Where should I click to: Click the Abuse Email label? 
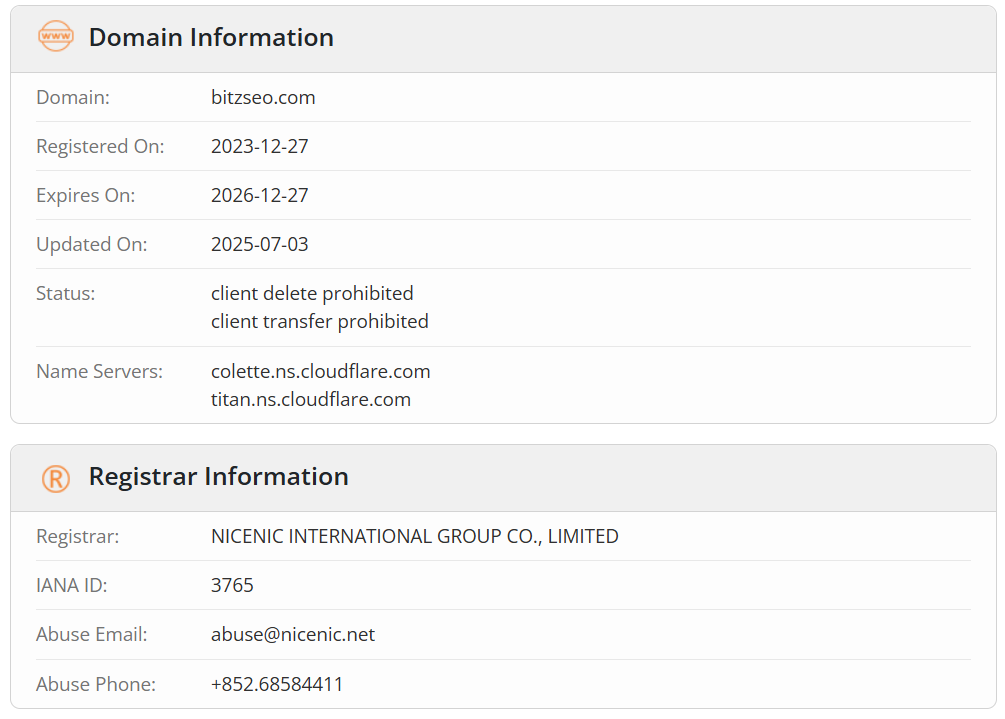click(x=92, y=634)
